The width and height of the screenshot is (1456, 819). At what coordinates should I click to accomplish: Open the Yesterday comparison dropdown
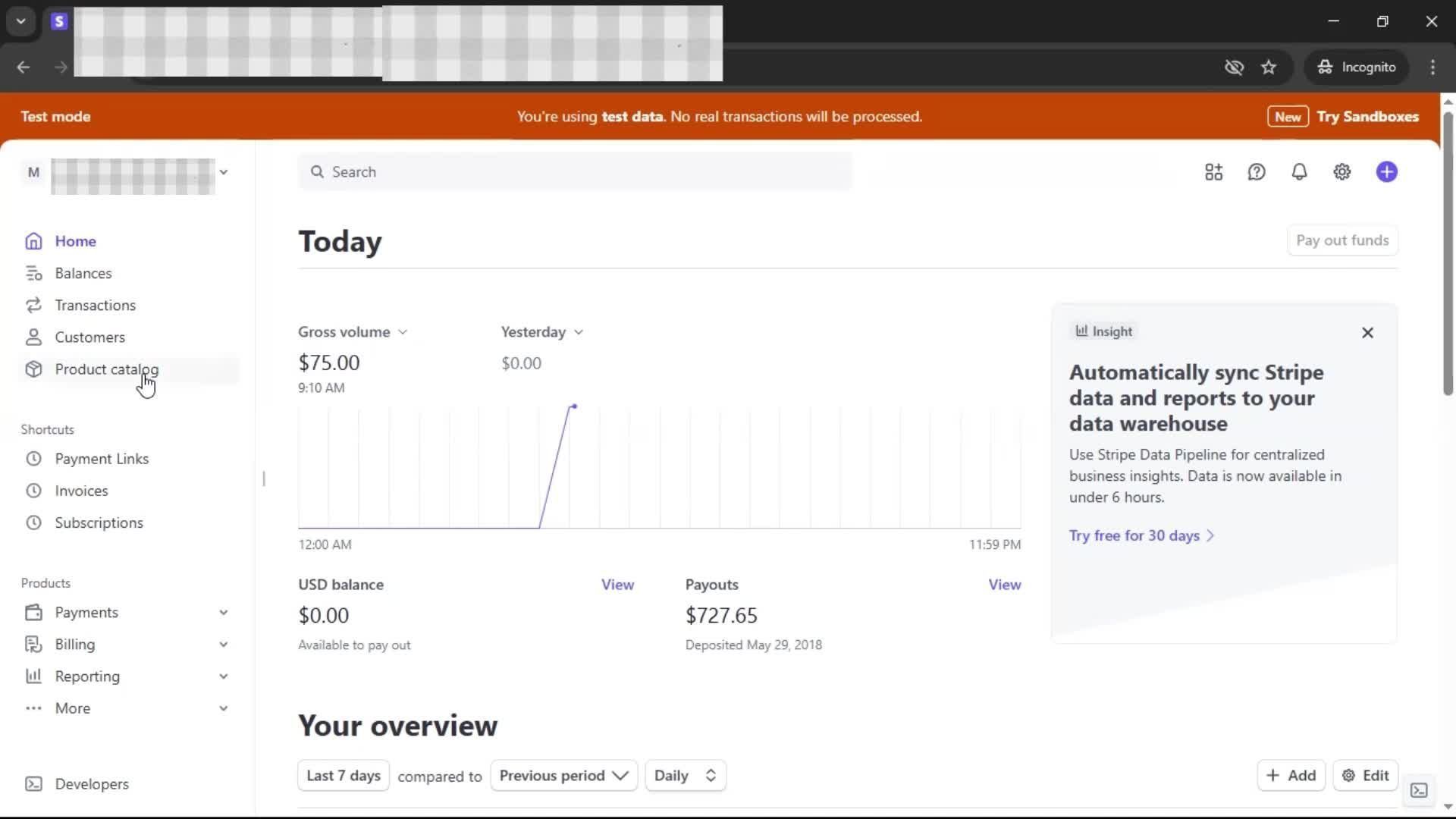pos(541,332)
